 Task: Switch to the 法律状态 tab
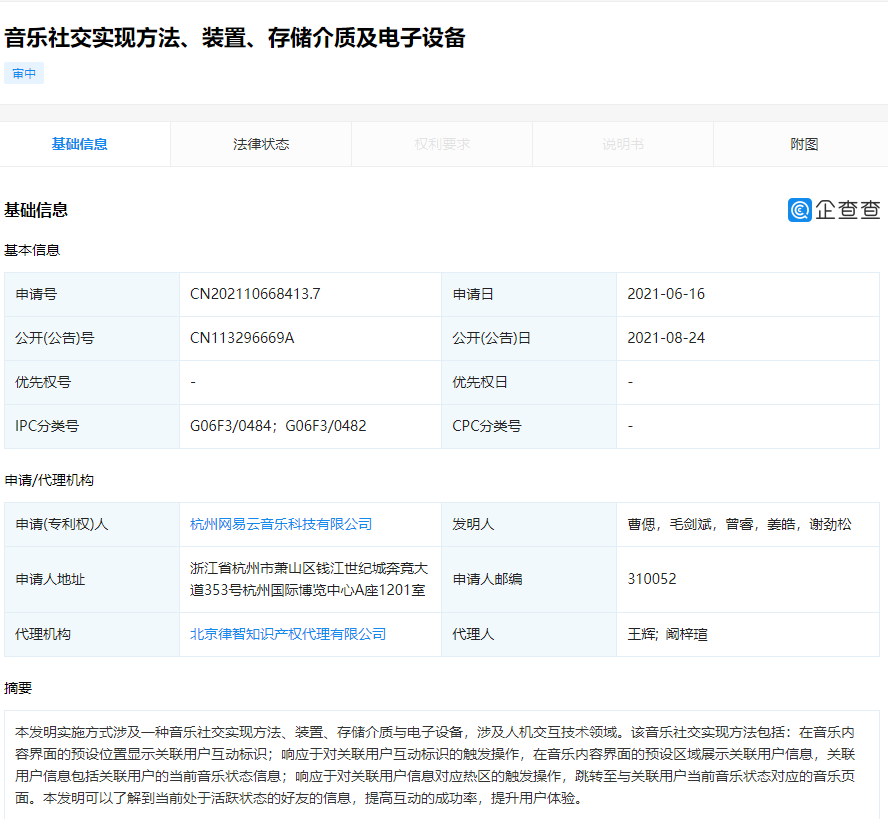pyautogui.click(x=261, y=144)
